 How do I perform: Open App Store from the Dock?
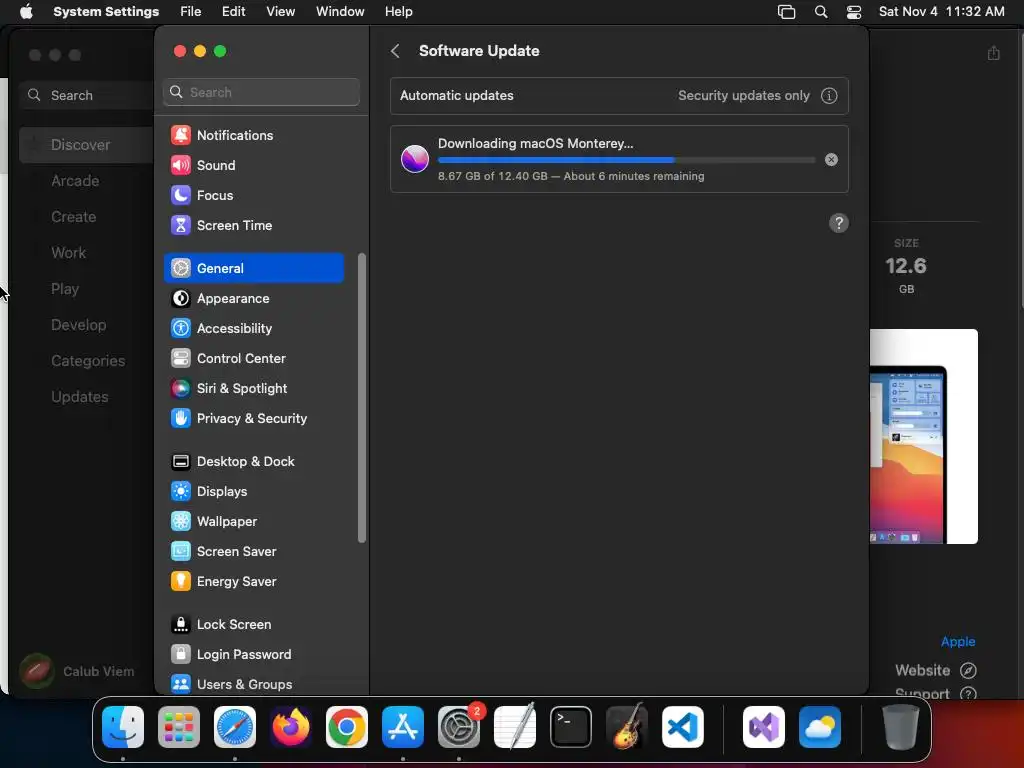pyautogui.click(x=403, y=727)
